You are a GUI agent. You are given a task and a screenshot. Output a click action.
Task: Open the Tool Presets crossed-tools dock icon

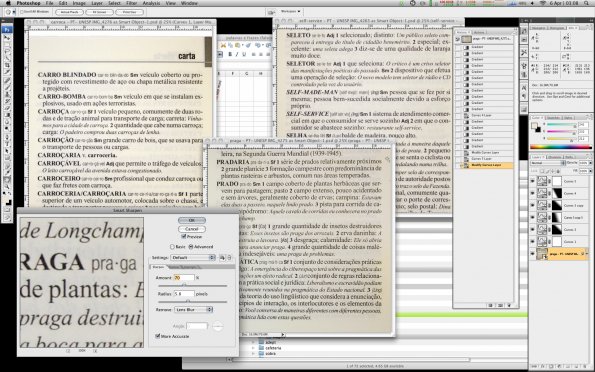click(x=524, y=52)
